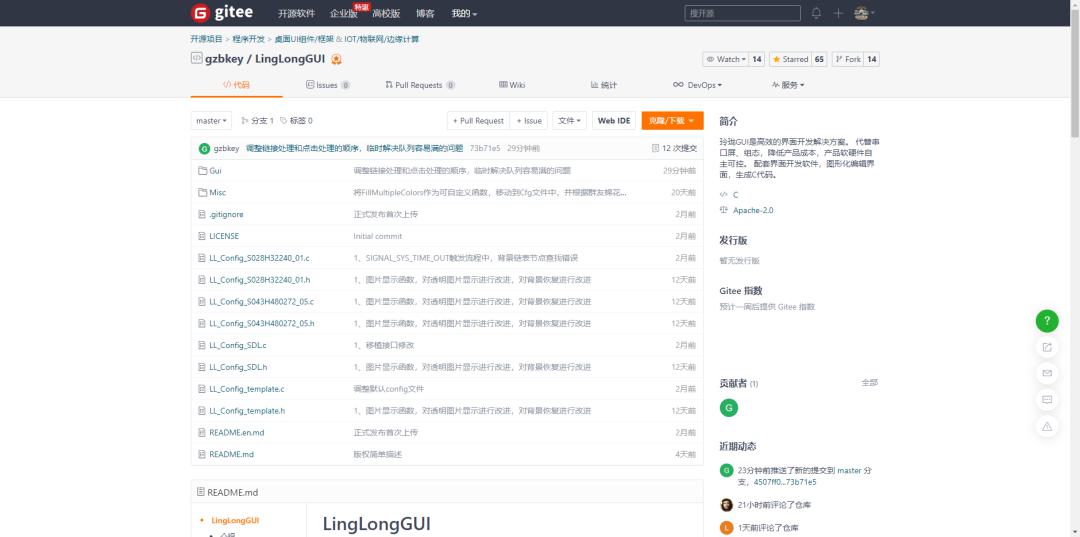Open LL_Config_S028H32240_01.c file
This screenshot has height=537, width=1080.
point(260,257)
